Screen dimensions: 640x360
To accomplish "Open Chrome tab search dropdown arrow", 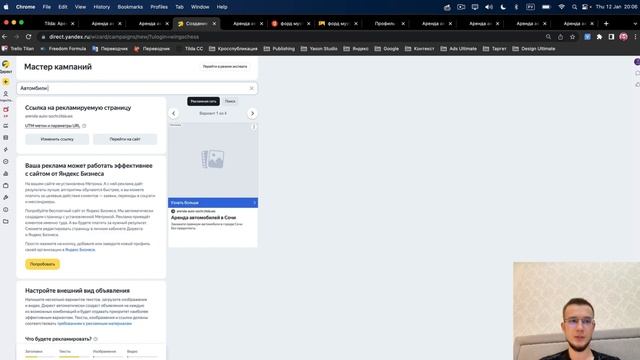I will click(635, 23).
